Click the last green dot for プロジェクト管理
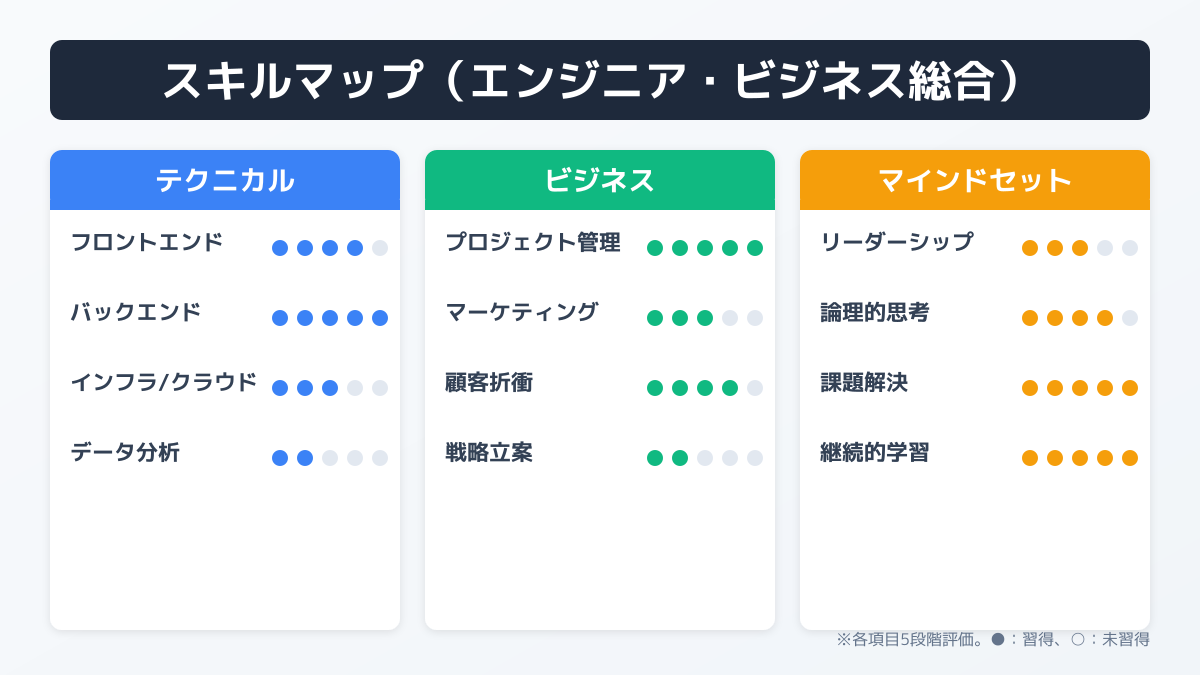The width and height of the screenshot is (1200, 675). (x=755, y=248)
